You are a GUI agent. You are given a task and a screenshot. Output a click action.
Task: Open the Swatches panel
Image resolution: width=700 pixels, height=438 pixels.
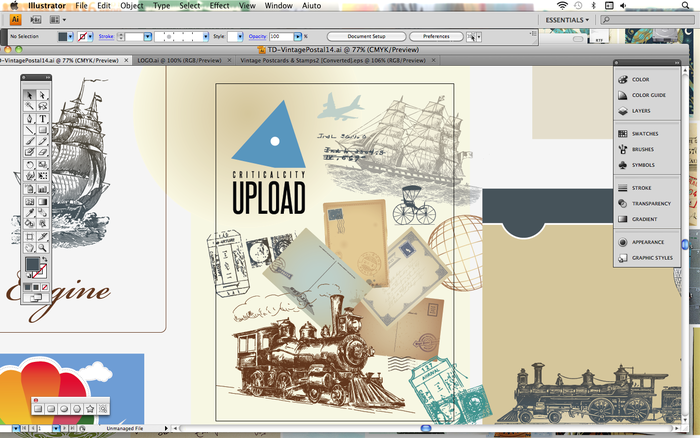point(647,133)
